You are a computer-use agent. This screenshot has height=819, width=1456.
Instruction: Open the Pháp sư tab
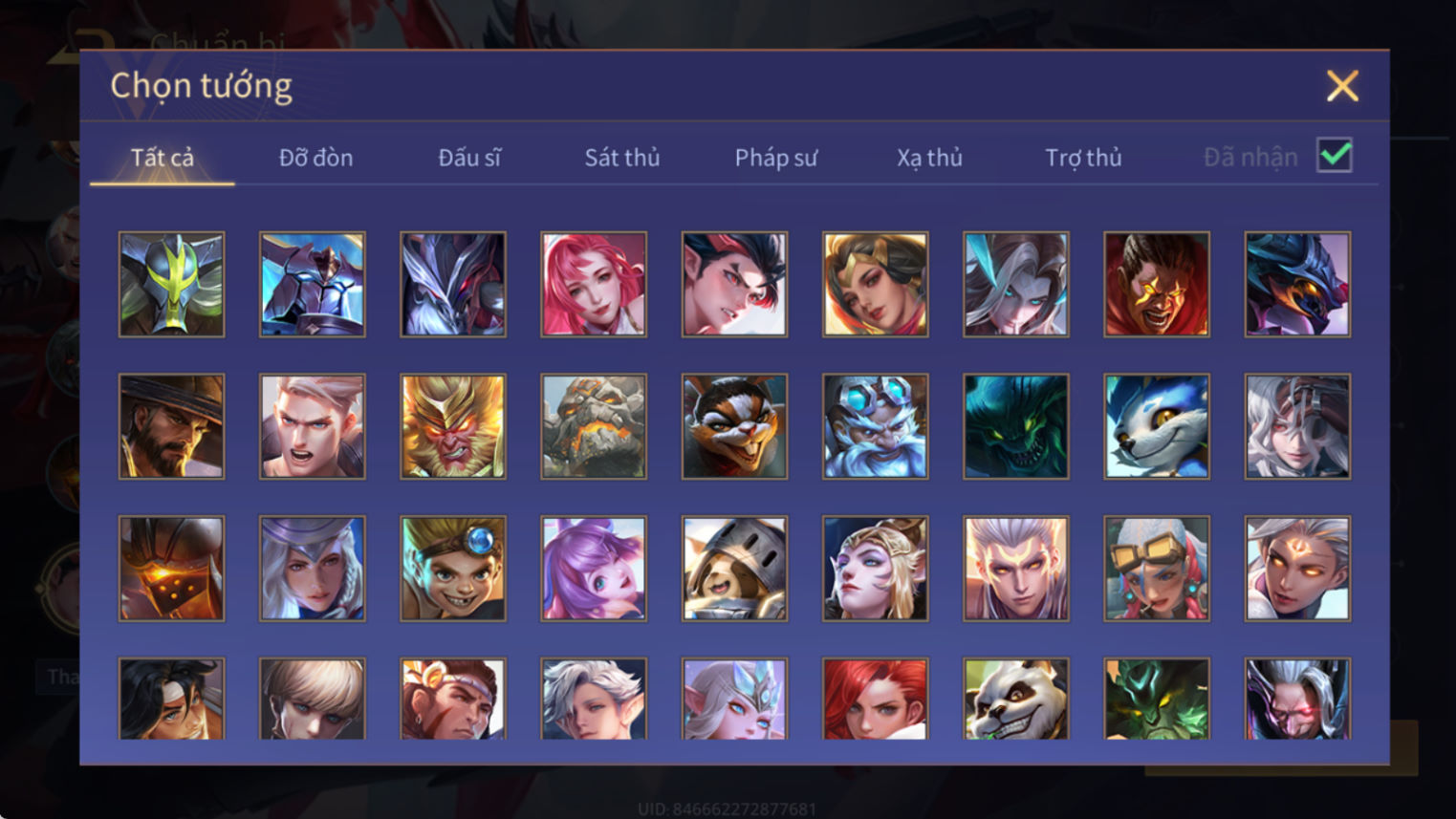pyautogui.click(x=776, y=158)
